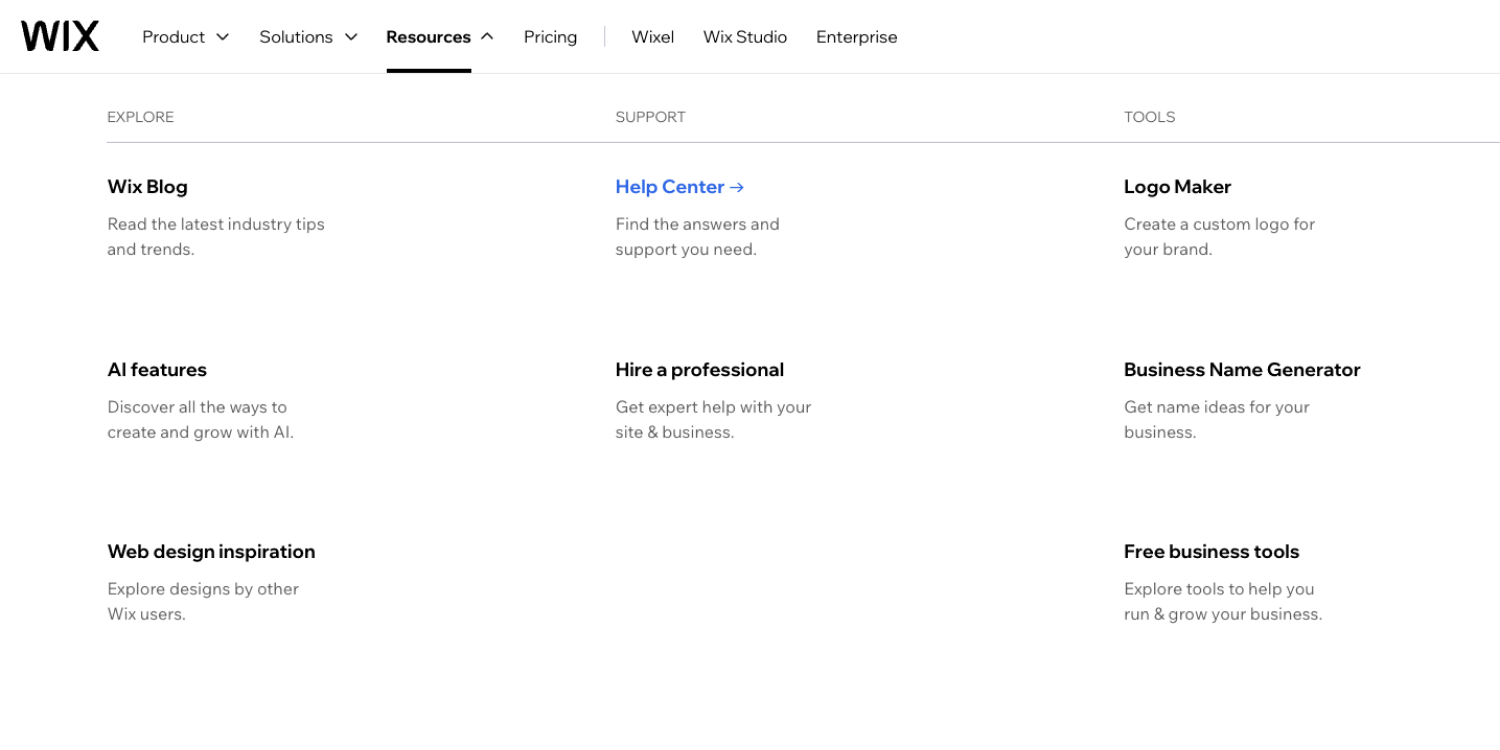Select Hire a professional
This screenshot has height=750, width=1500.
(699, 370)
